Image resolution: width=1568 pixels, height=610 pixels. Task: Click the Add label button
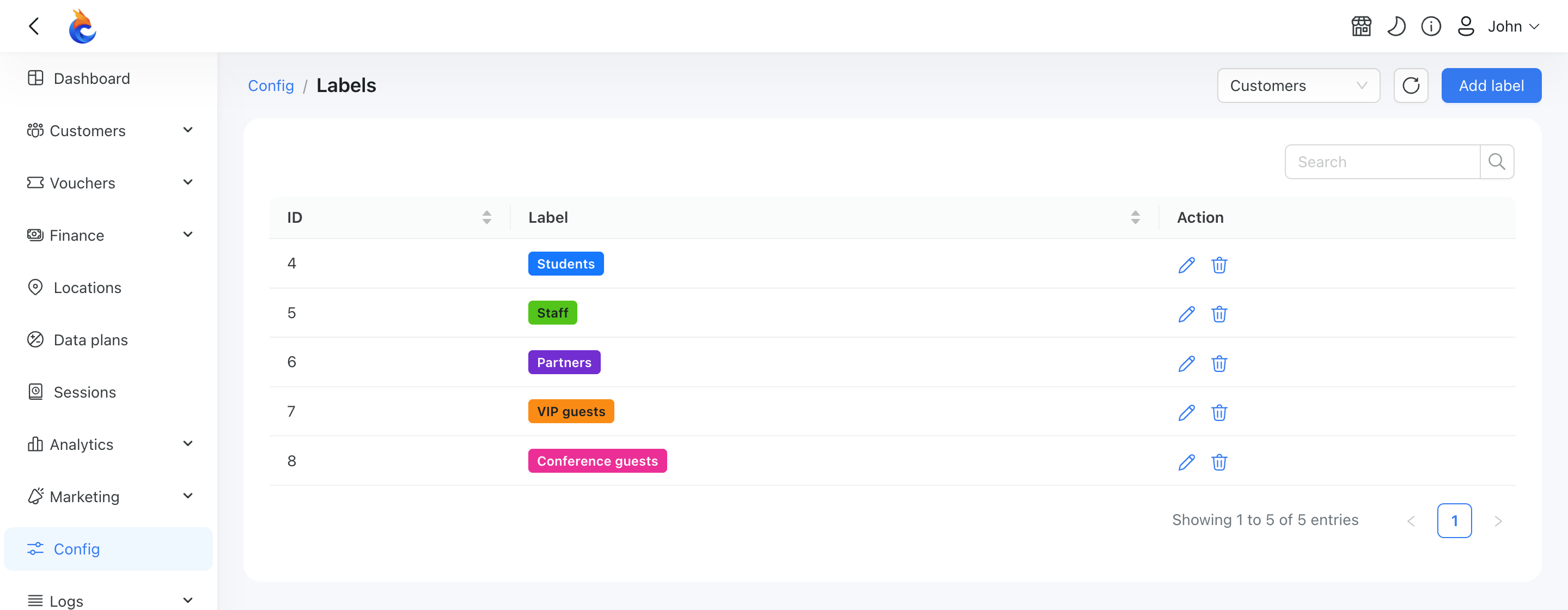click(x=1491, y=85)
